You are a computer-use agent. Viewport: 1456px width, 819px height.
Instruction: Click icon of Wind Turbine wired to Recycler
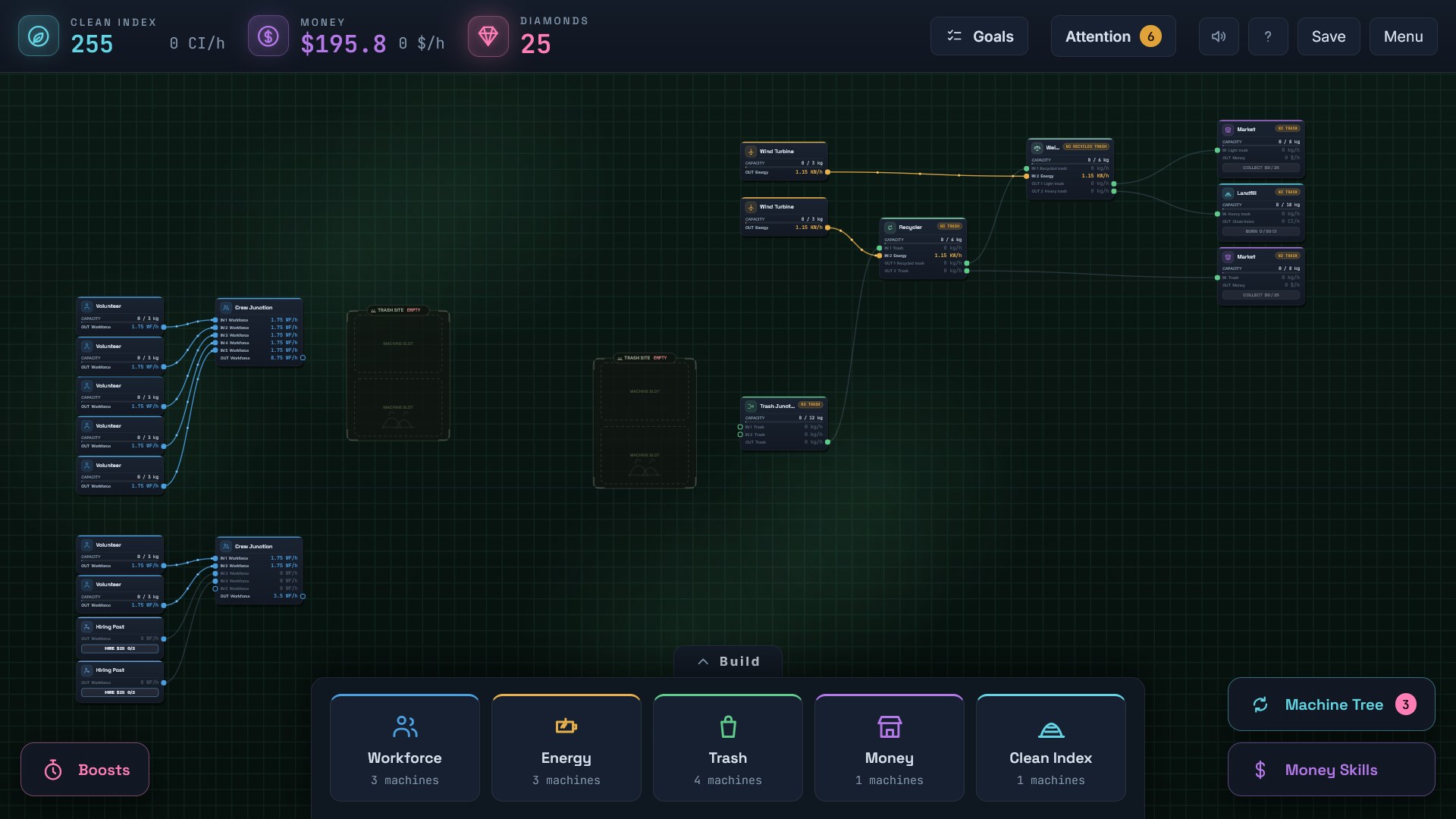751,207
